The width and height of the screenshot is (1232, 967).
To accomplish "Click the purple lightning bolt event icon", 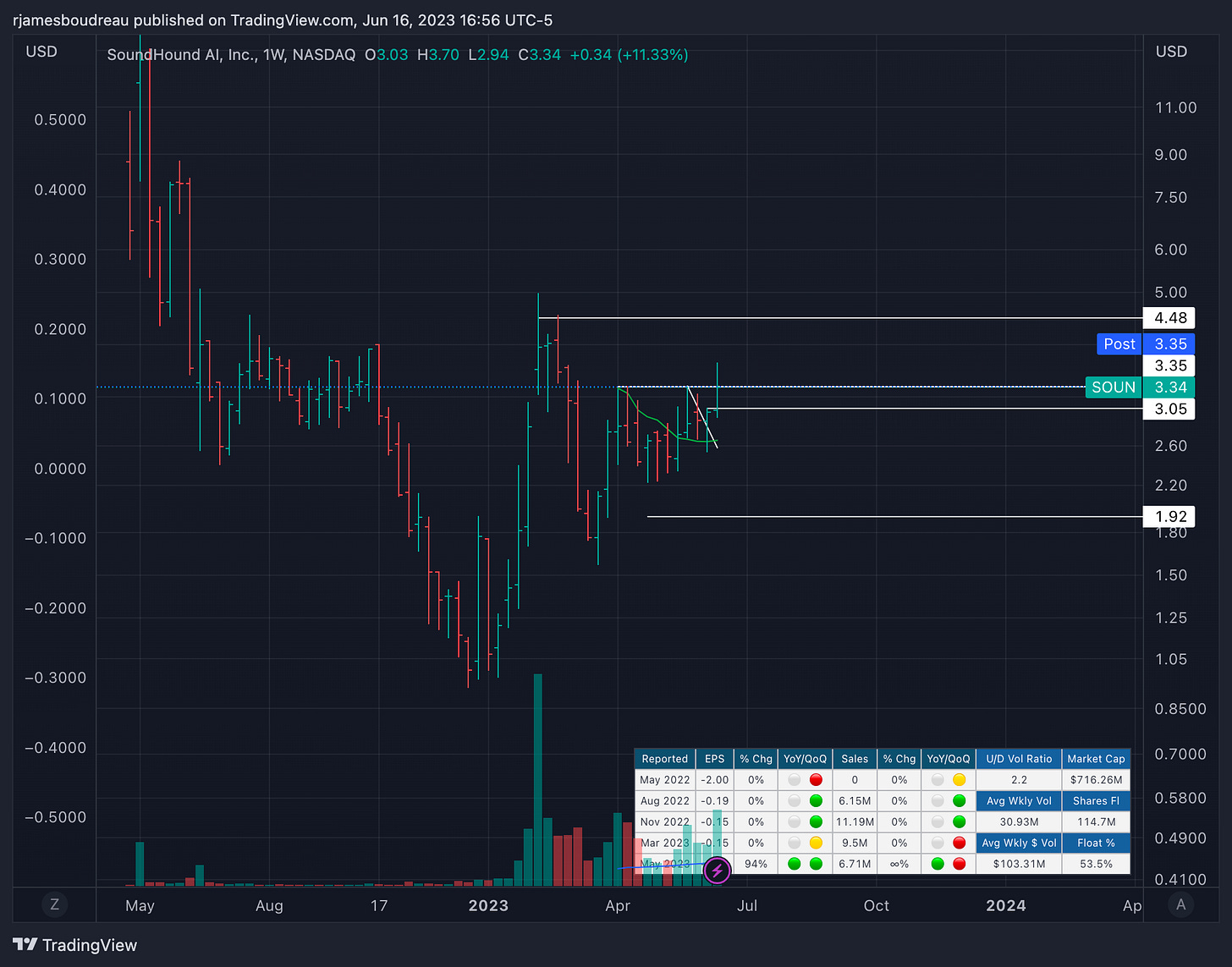I will pyautogui.click(x=717, y=870).
